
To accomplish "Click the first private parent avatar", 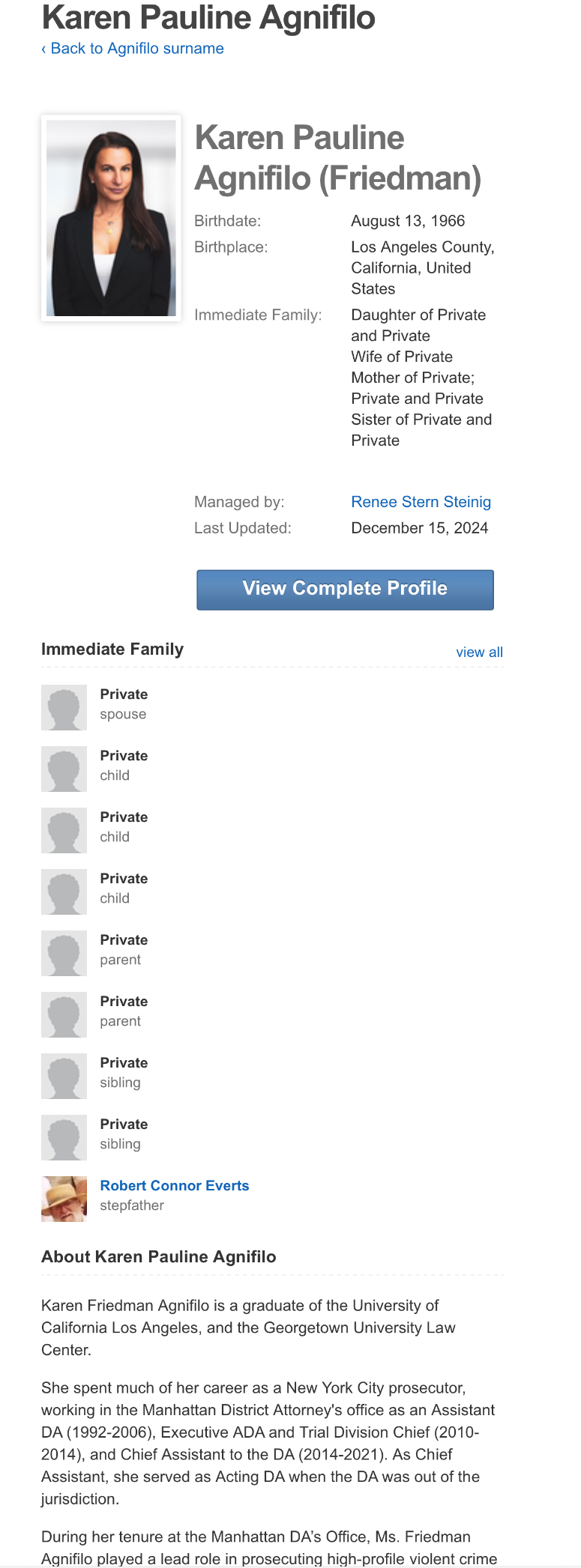I will pos(64,953).
